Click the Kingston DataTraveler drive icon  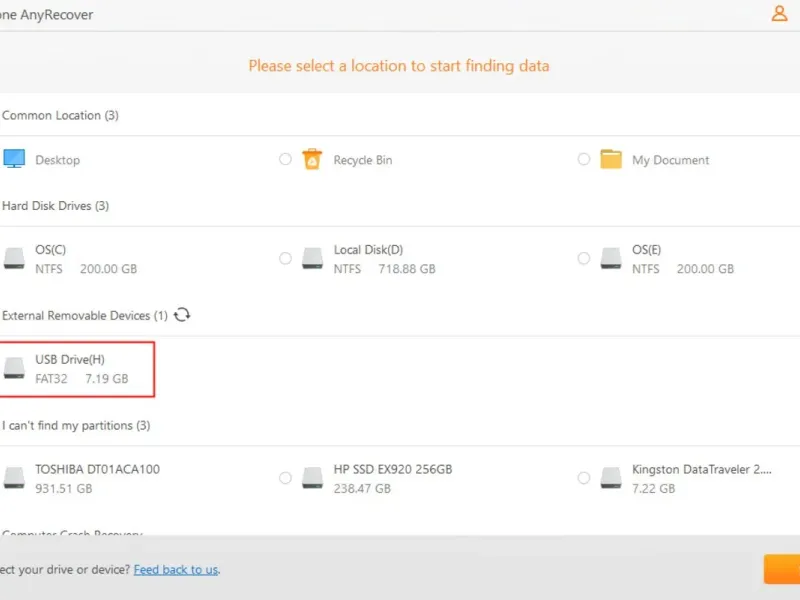pos(611,478)
